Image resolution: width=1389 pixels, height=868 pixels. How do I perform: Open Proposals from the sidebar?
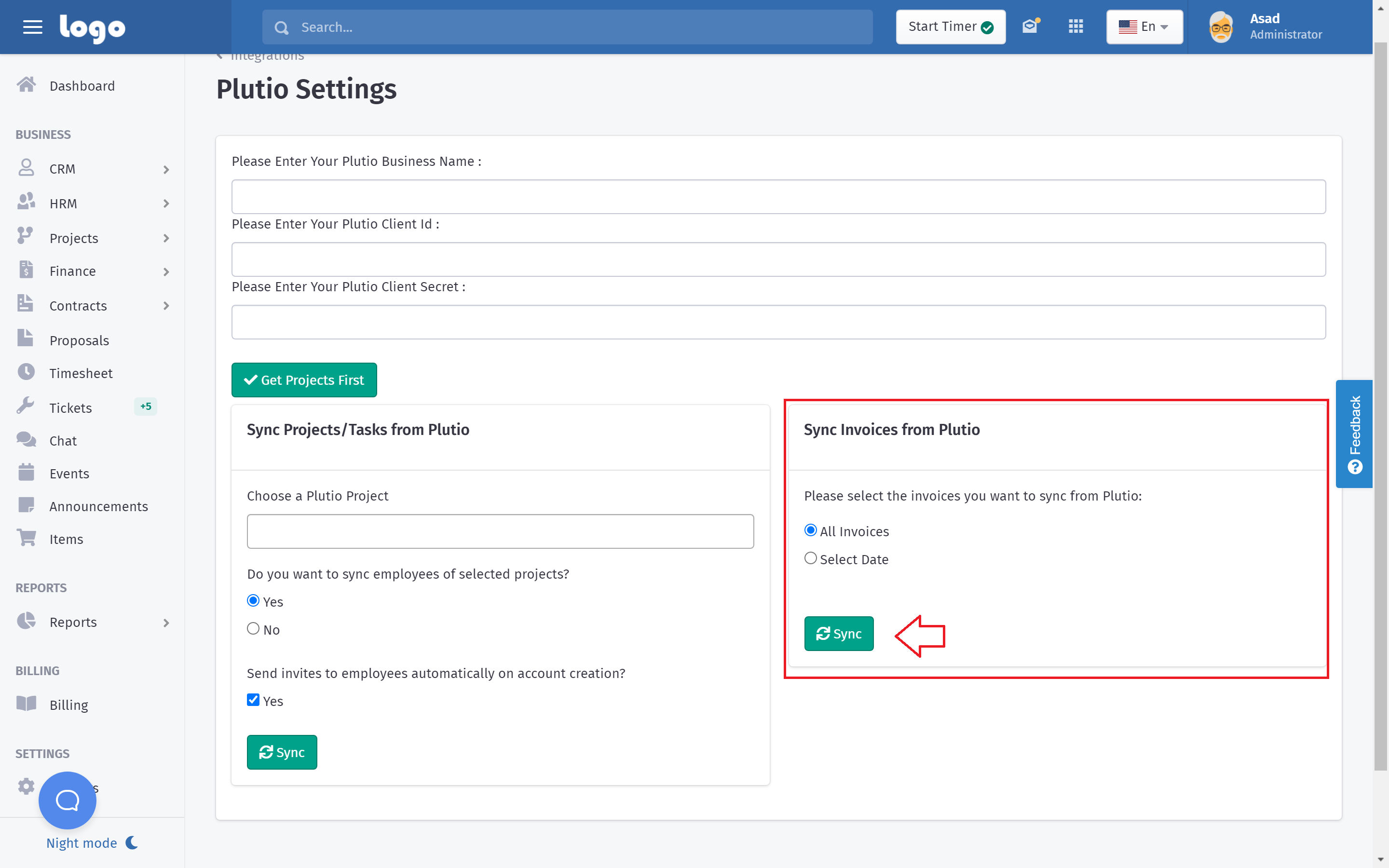(x=79, y=340)
